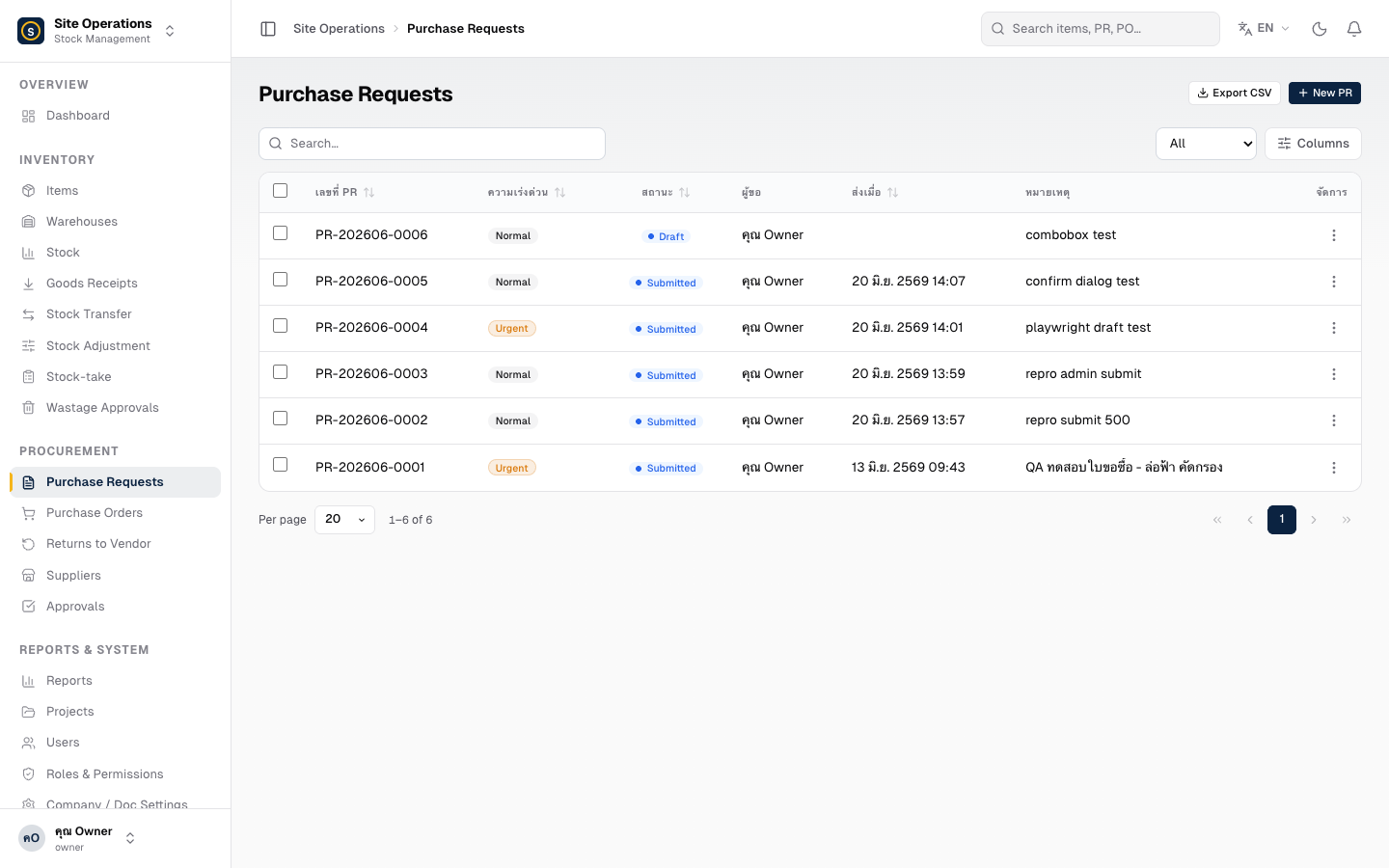Image resolution: width=1389 pixels, height=868 pixels.
Task: Open Users in sidebar
Action: (x=115, y=743)
